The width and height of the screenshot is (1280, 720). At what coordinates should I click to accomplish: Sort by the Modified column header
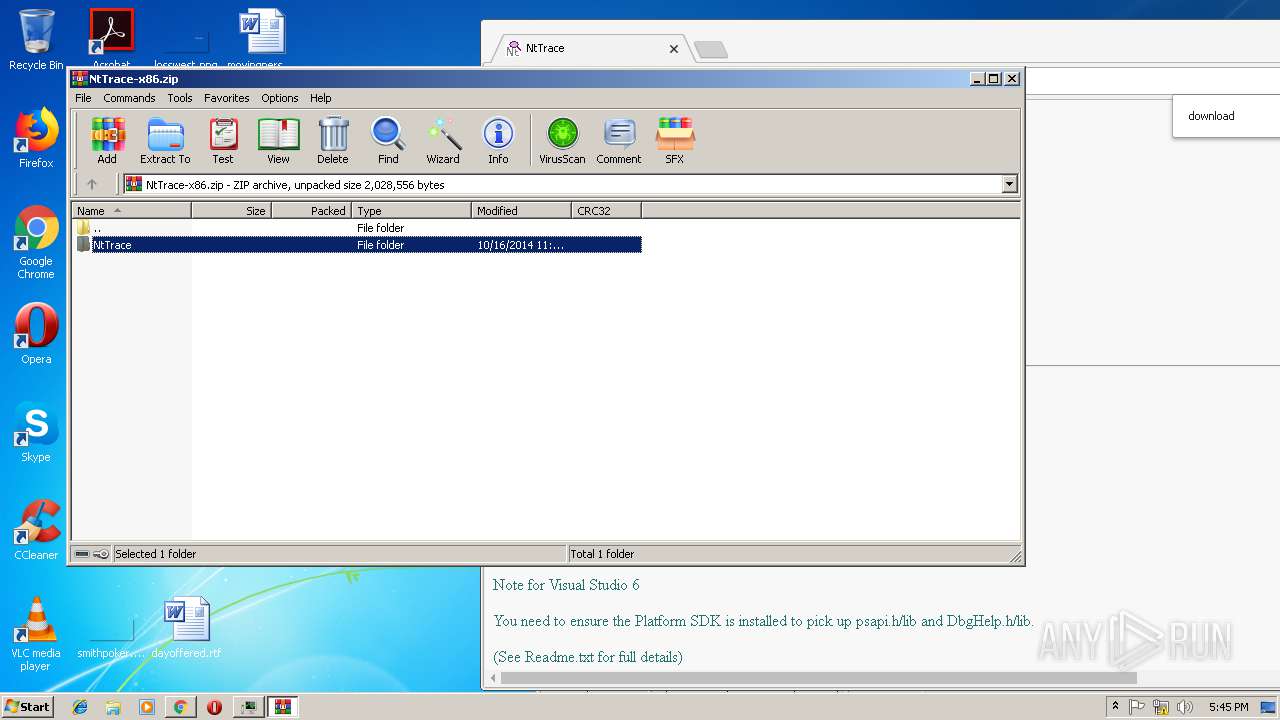coord(521,211)
